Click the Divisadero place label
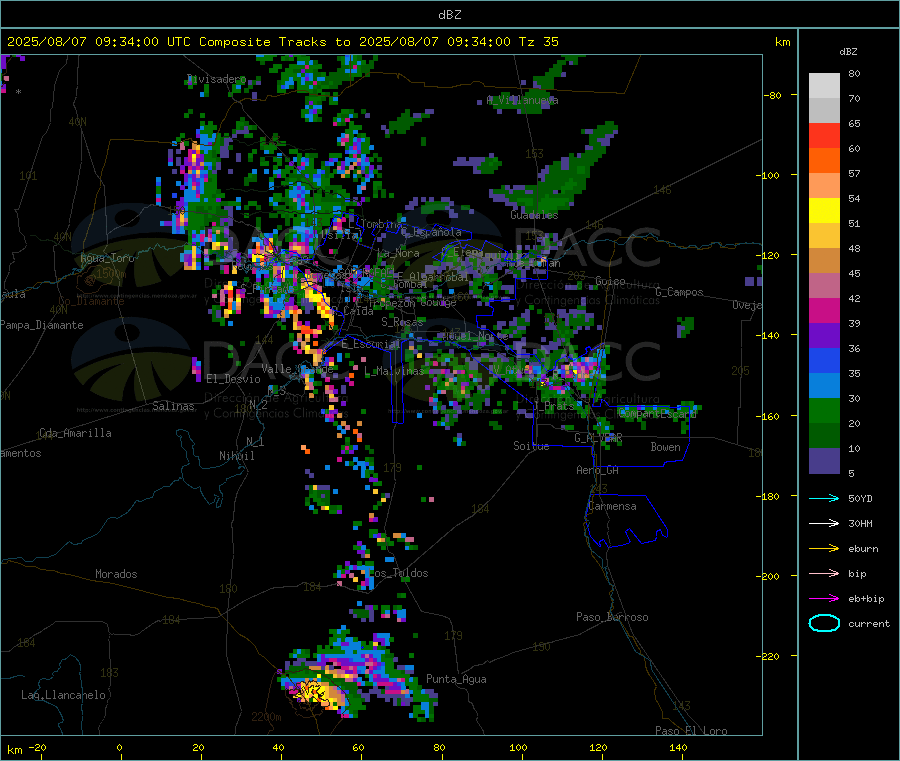Viewport: 900px width, 761px height. tap(216, 79)
